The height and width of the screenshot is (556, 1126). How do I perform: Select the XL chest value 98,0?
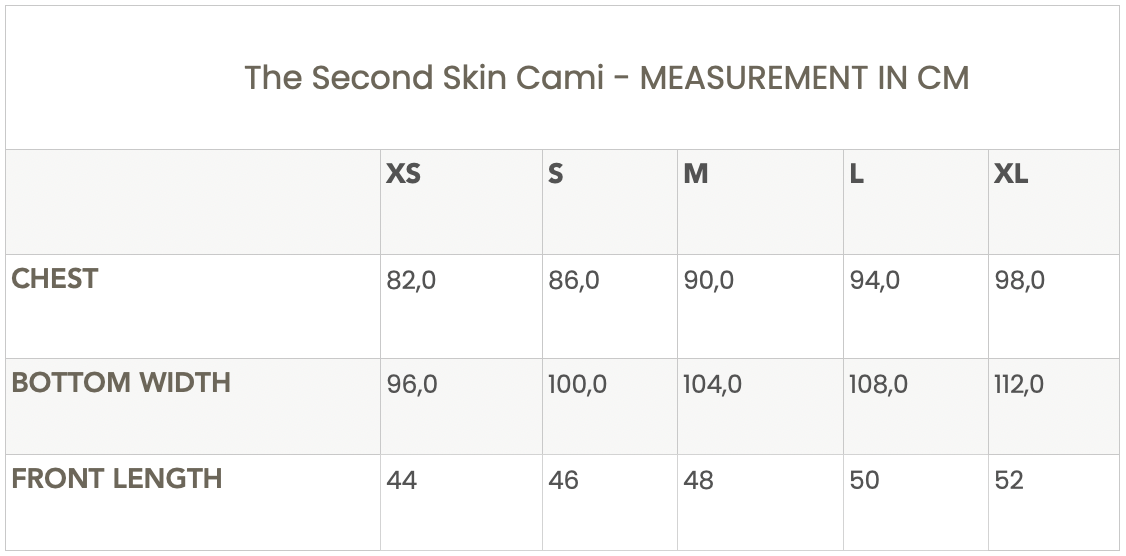(1019, 281)
